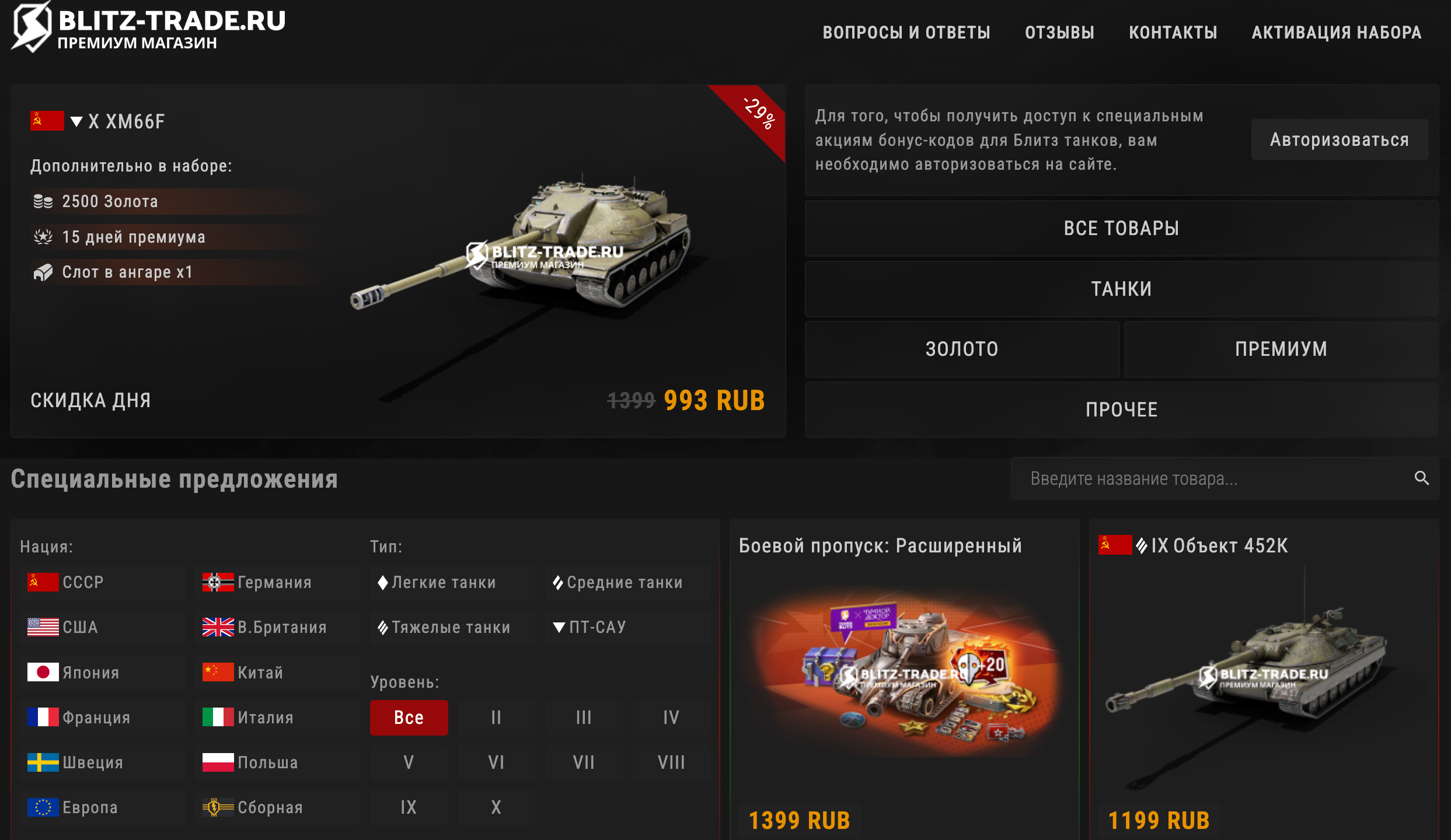This screenshot has height=840, width=1451.
Task: Select the ПТ-САУ tank type filter
Action: click(628, 628)
